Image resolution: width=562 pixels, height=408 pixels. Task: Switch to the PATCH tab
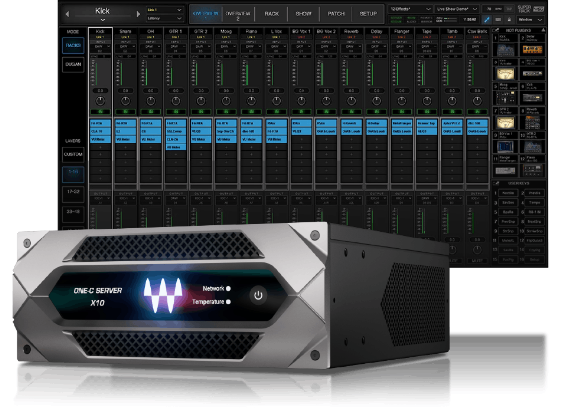click(x=336, y=14)
